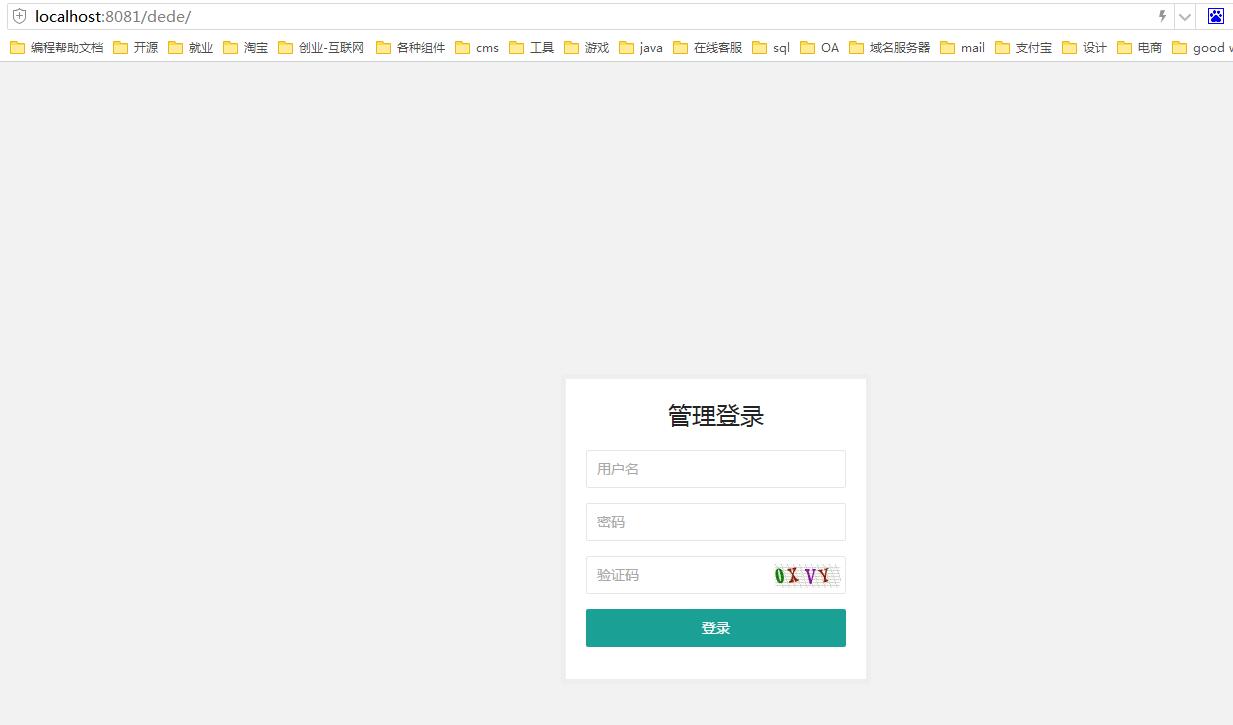Click the 用户名 username field

coord(715,468)
